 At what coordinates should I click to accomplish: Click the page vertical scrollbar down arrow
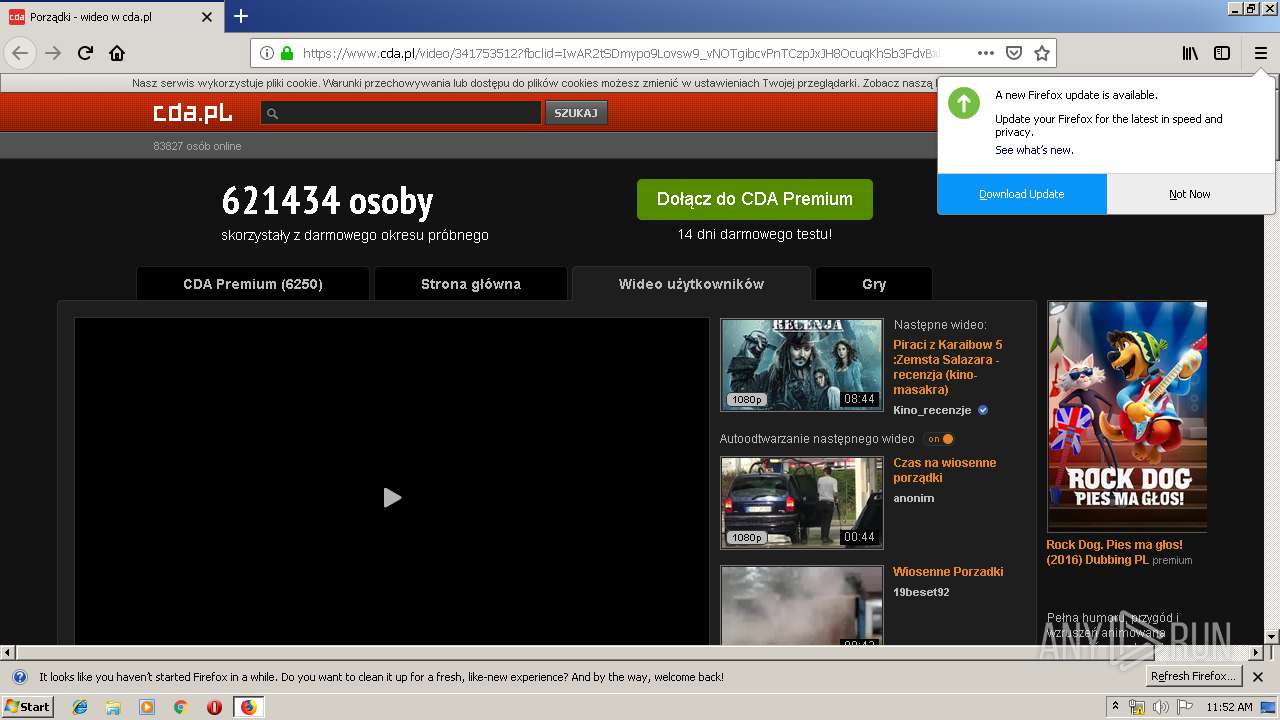(x=1271, y=636)
